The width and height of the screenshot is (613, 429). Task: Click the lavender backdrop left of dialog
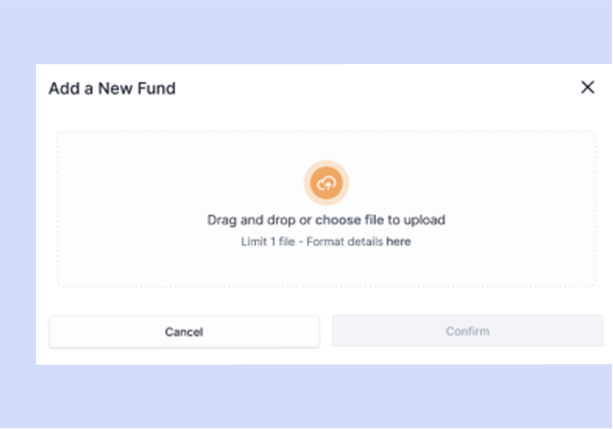coord(18,214)
